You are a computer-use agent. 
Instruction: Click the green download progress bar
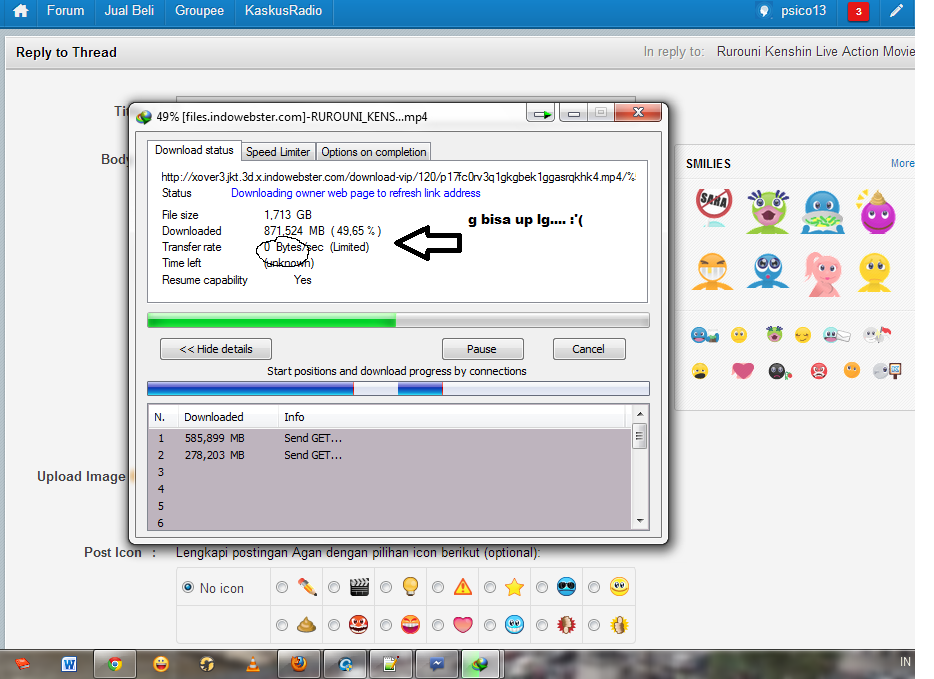[x=398, y=320]
